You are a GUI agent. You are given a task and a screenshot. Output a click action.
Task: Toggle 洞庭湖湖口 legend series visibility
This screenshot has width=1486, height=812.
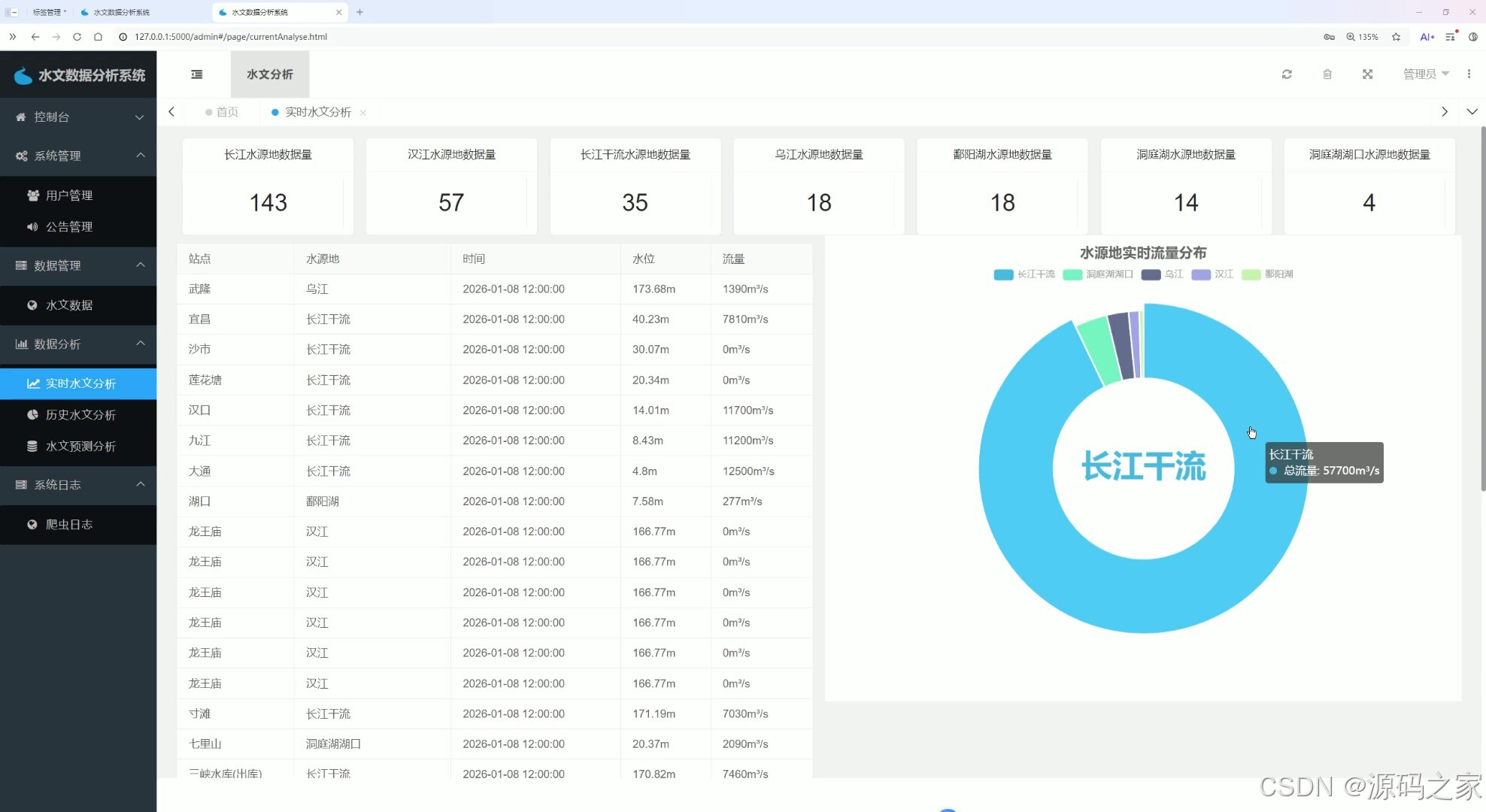click(1098, 274)
